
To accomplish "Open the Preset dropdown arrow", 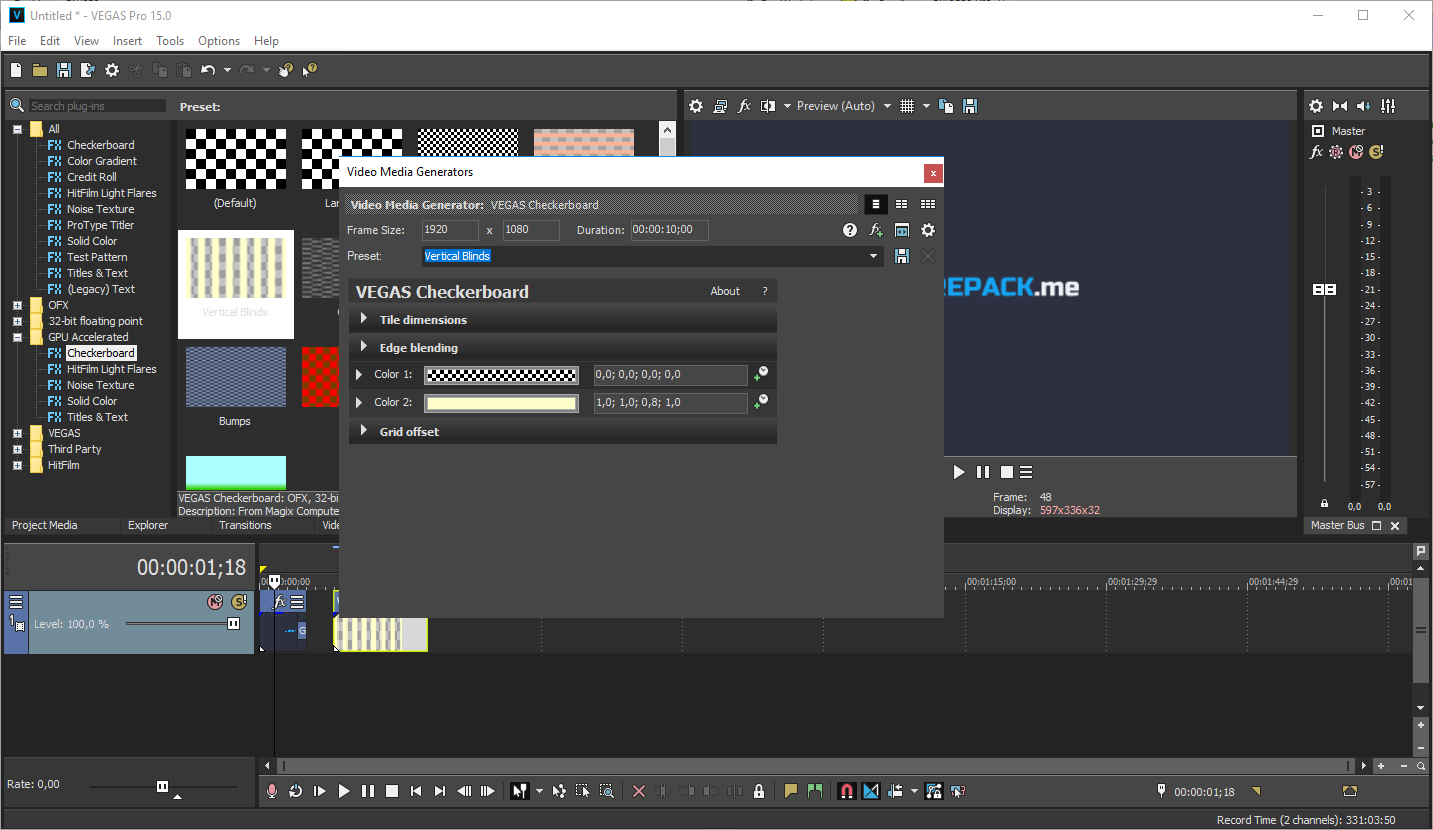I will [875, 257].
